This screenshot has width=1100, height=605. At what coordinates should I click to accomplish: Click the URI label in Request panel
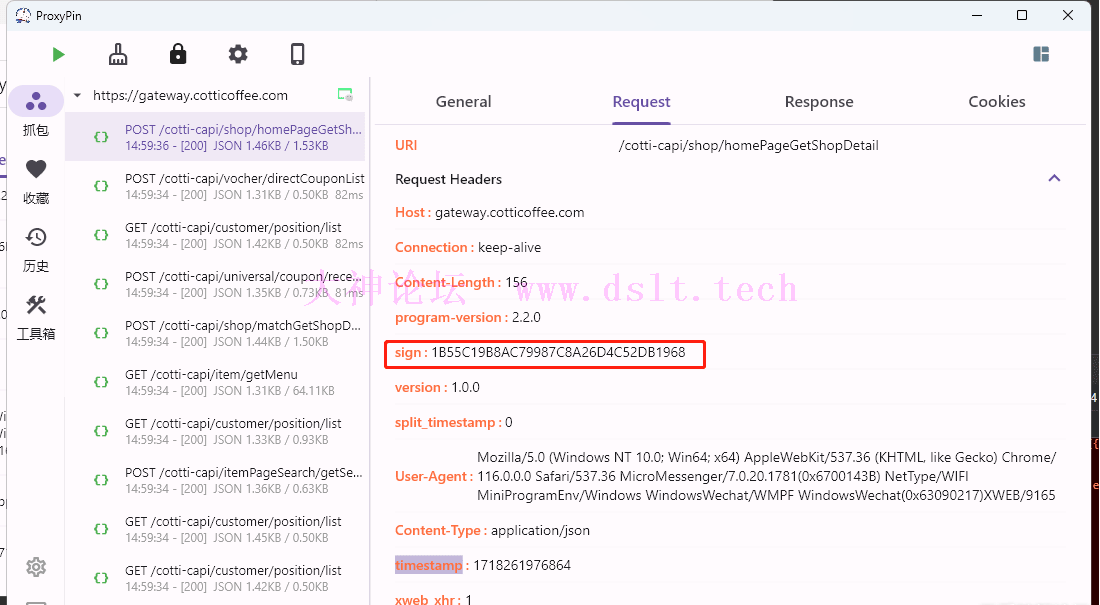pos(406,145)
